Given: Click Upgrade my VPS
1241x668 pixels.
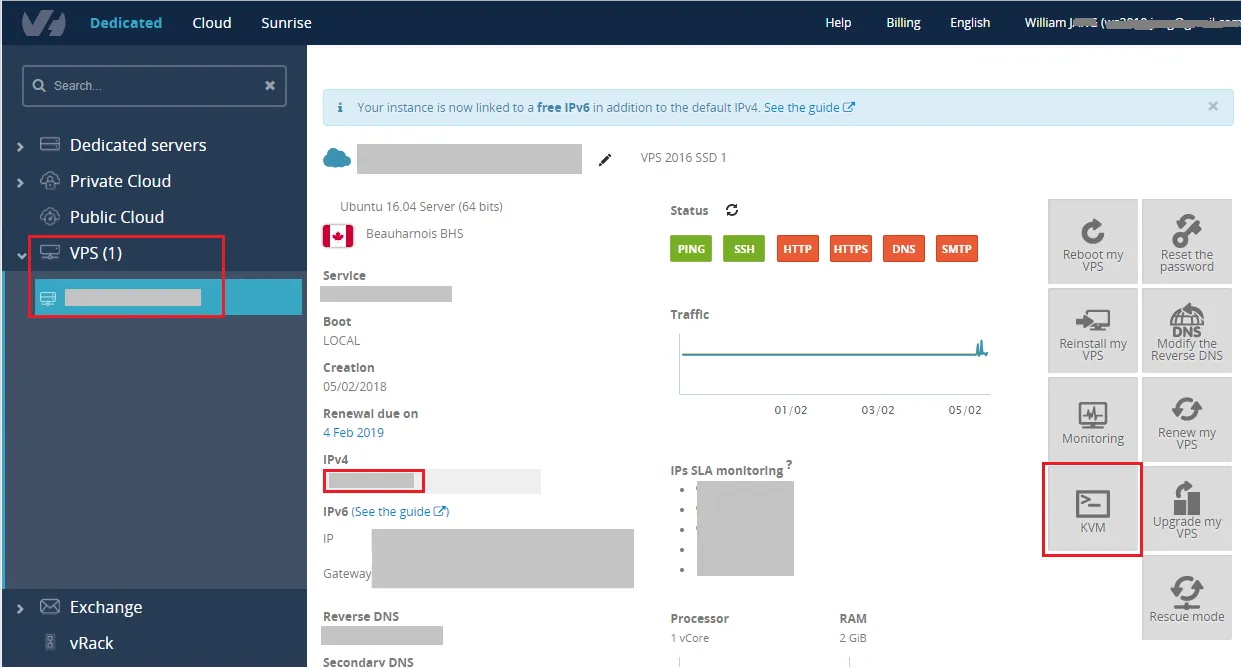Looking at the screenshot, I should [x=1187, y=509].
